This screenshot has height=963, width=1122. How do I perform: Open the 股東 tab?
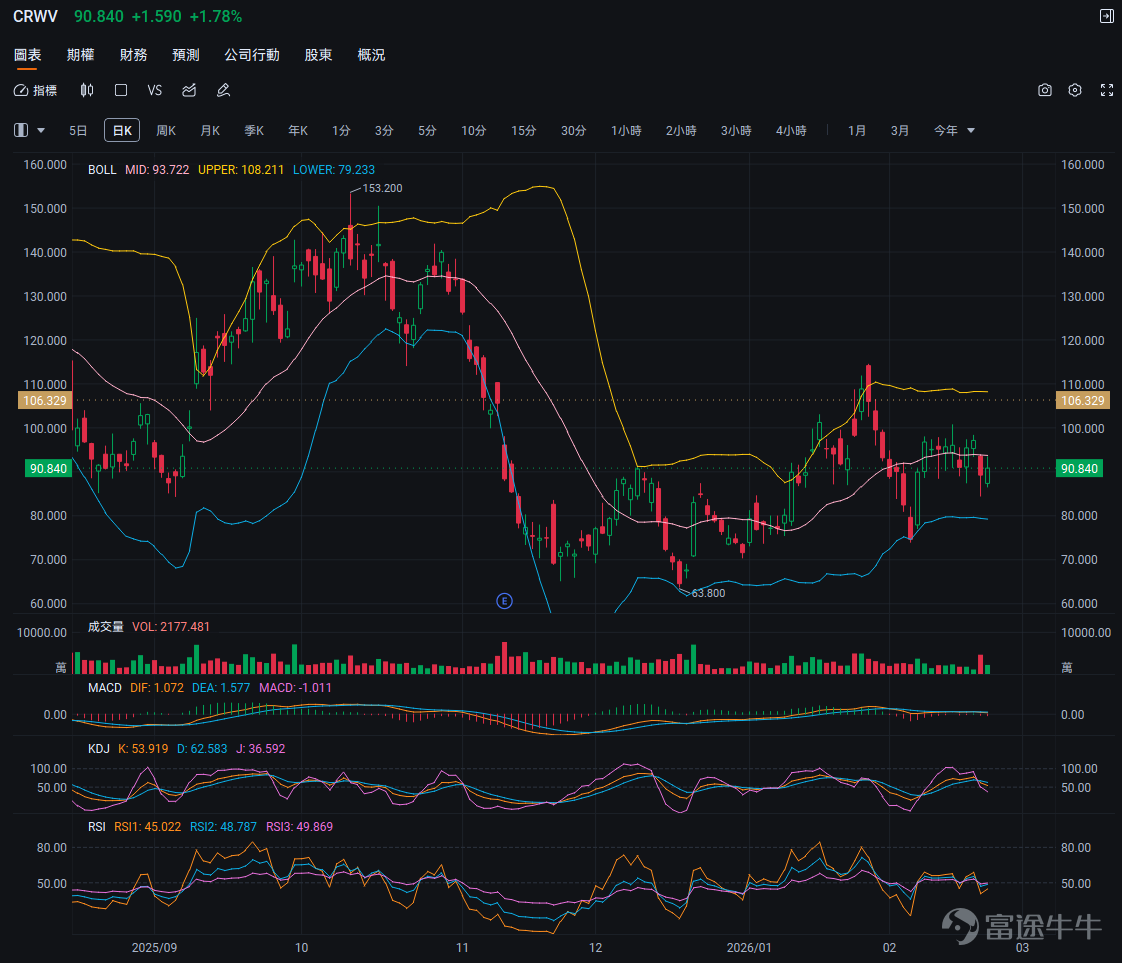pos(318,55)
